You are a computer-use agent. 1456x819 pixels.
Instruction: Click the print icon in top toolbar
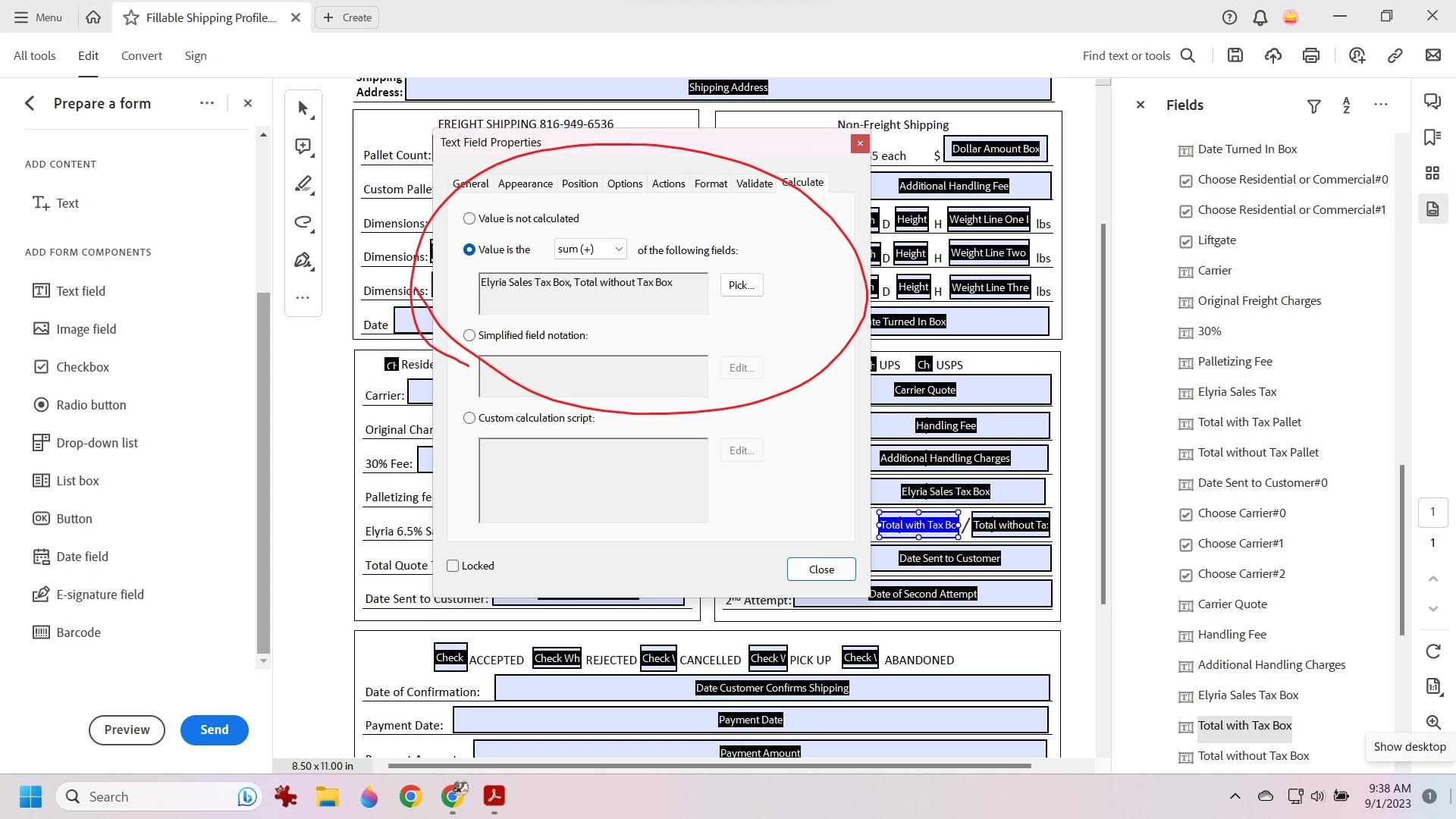tap(1311, 55)
